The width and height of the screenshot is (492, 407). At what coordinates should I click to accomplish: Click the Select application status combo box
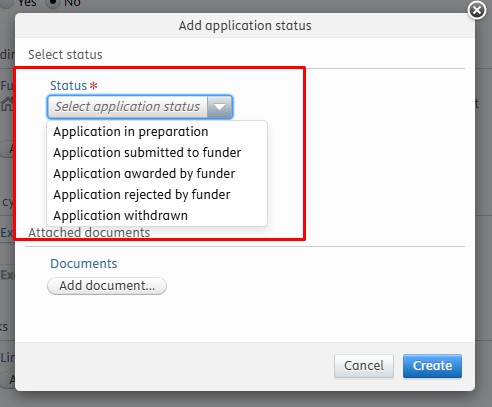[140, 107]
